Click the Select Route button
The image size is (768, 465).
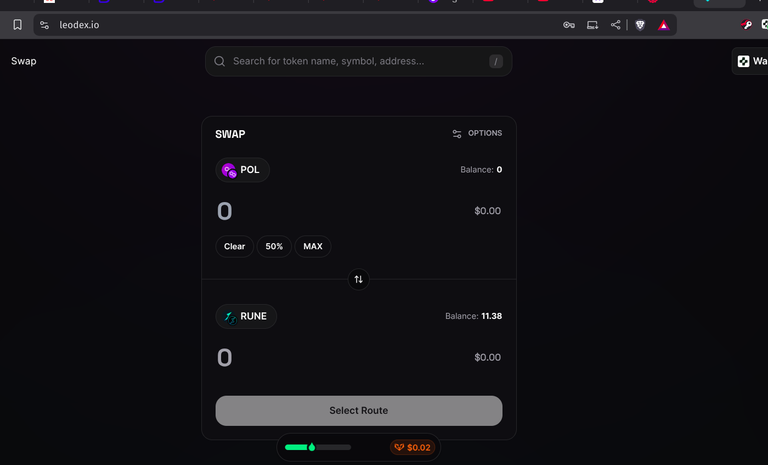click(x=359, y=411)
